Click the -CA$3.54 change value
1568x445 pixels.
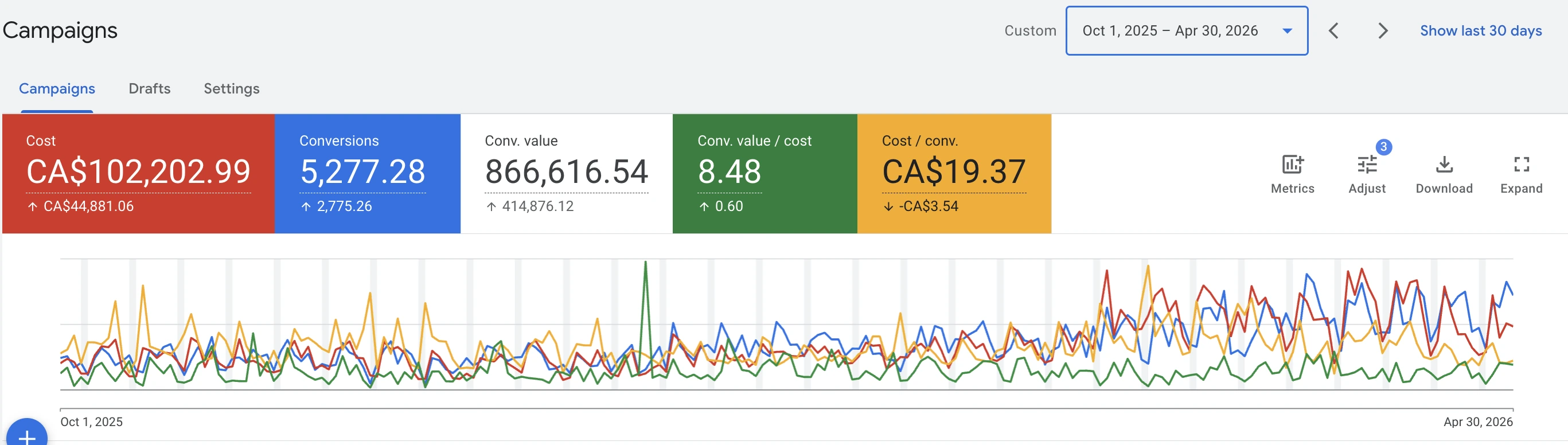[929, 206]
